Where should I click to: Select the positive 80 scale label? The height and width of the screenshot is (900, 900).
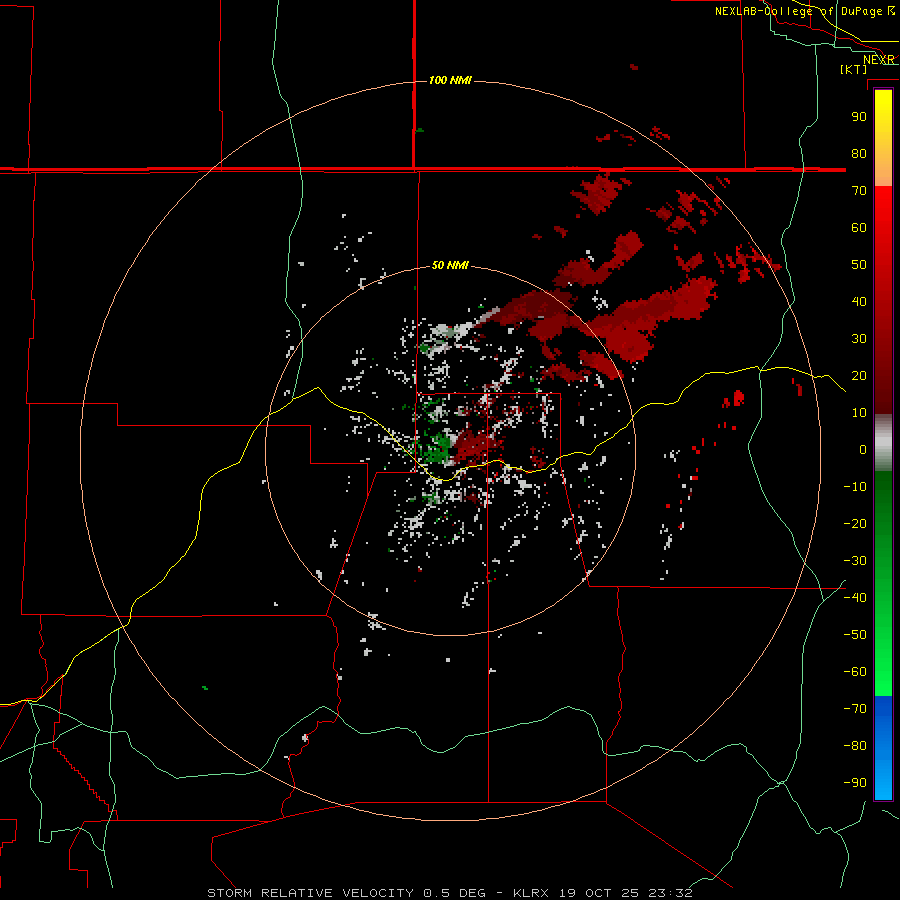859,154
